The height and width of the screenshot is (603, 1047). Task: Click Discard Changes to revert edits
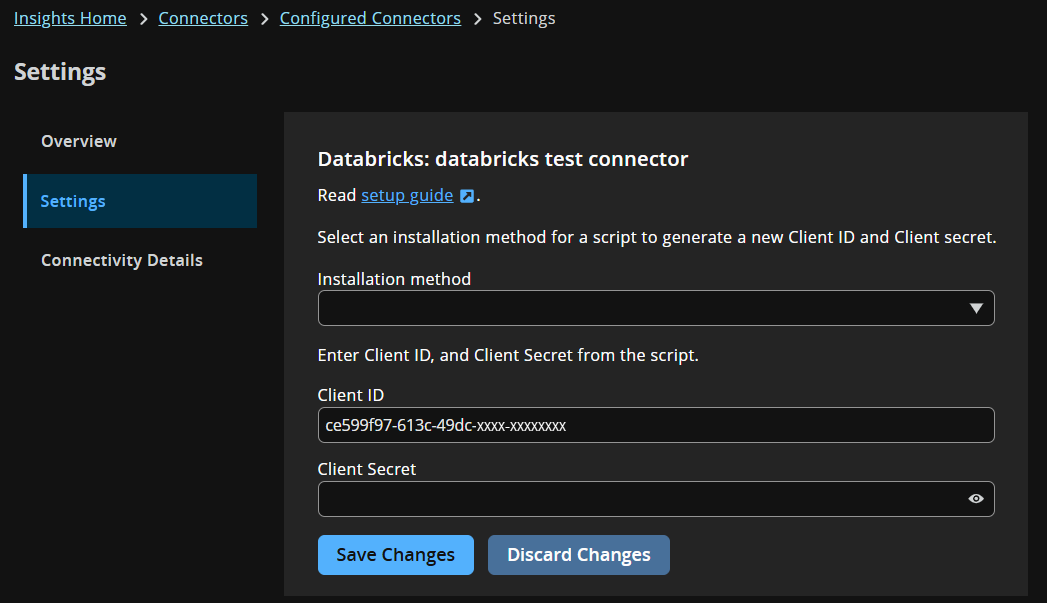(578, 554)
